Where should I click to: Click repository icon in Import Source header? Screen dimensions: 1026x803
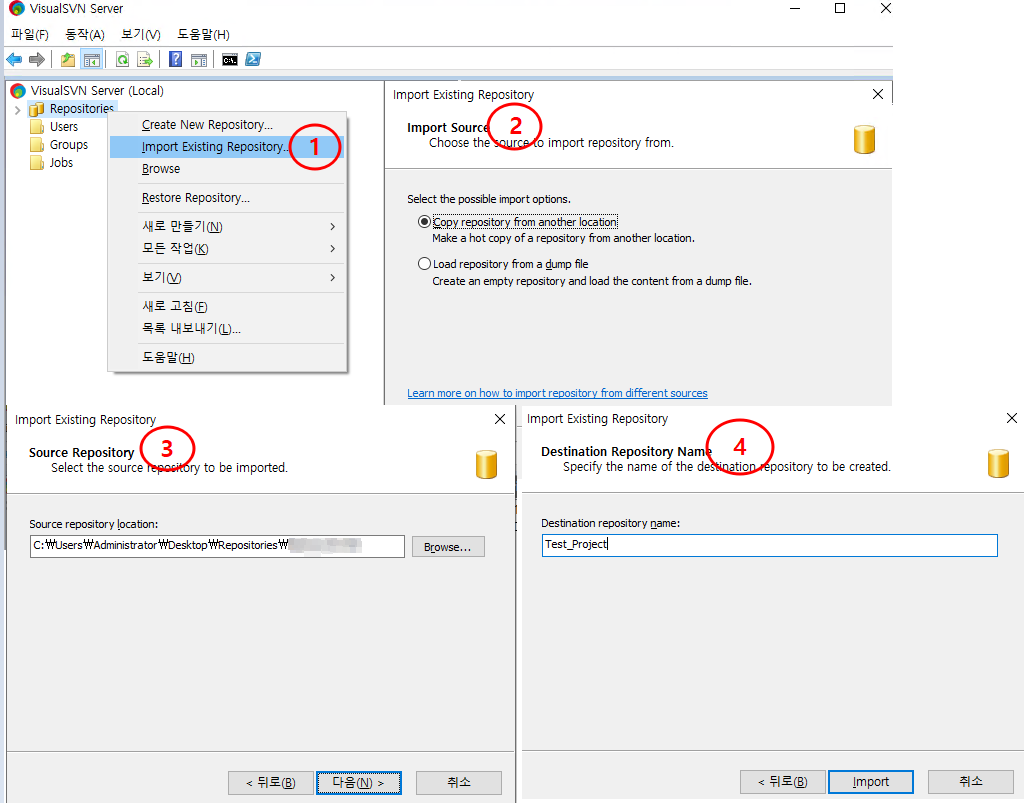864,139
